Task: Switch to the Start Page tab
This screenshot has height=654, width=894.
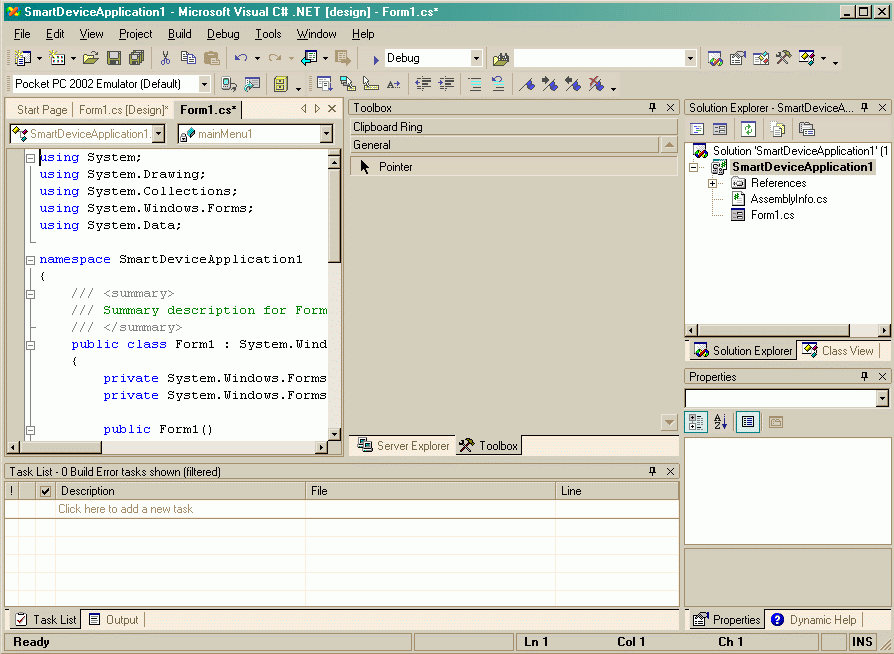Action: coord(42,109)
